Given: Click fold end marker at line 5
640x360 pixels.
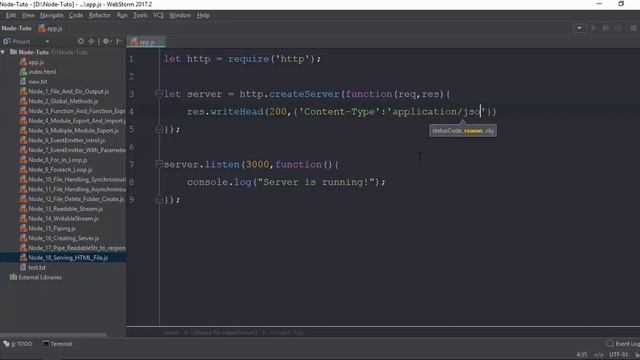Looking at the screenshot, I should click(159, 129).
